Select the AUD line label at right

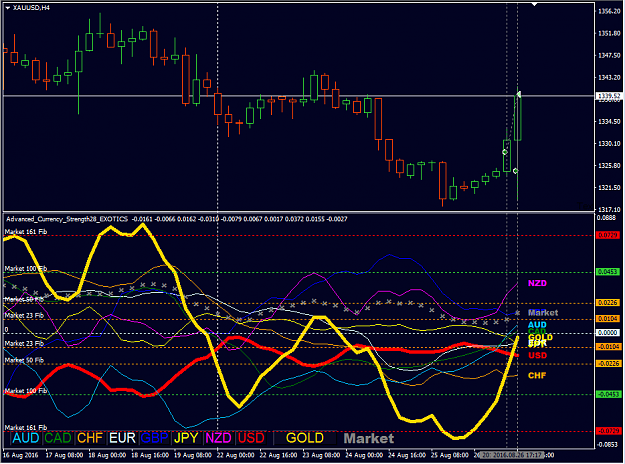tap(537, 325)
